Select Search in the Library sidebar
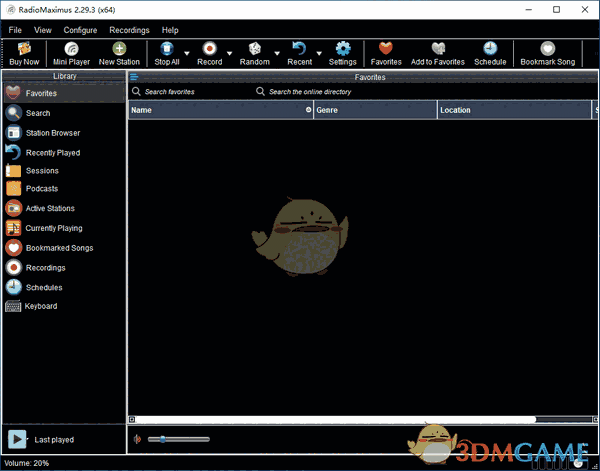Screen dimensions: 600x471 (64, 113)
